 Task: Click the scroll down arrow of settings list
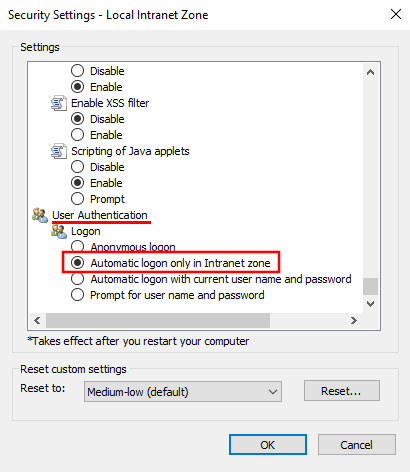(370, 304)
